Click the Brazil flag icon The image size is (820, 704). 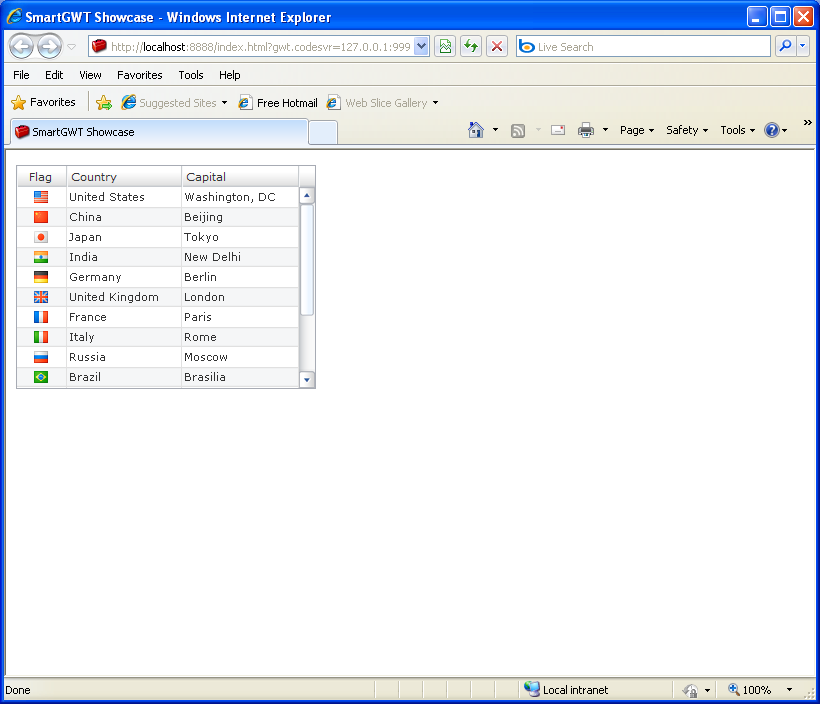(x=41, y=377)
